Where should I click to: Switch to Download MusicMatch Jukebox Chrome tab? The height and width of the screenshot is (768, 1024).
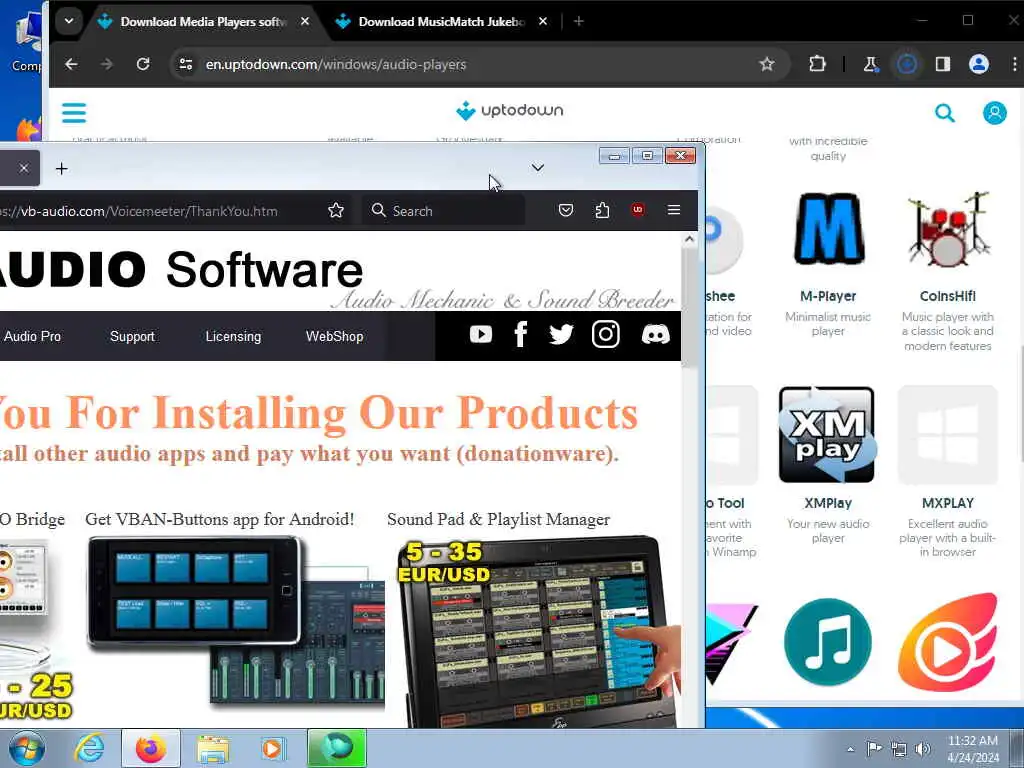pyautogui.click(x=441, y=22)
